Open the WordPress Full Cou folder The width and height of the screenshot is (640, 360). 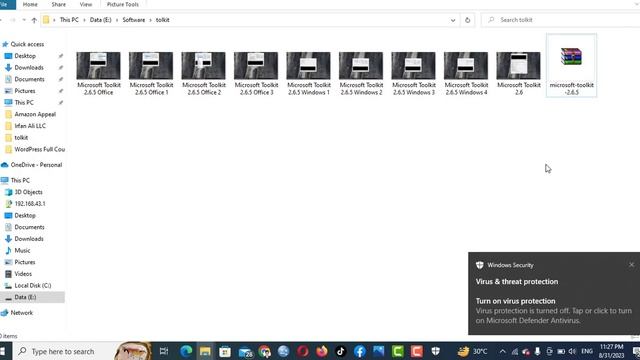(x=39, y=149)
